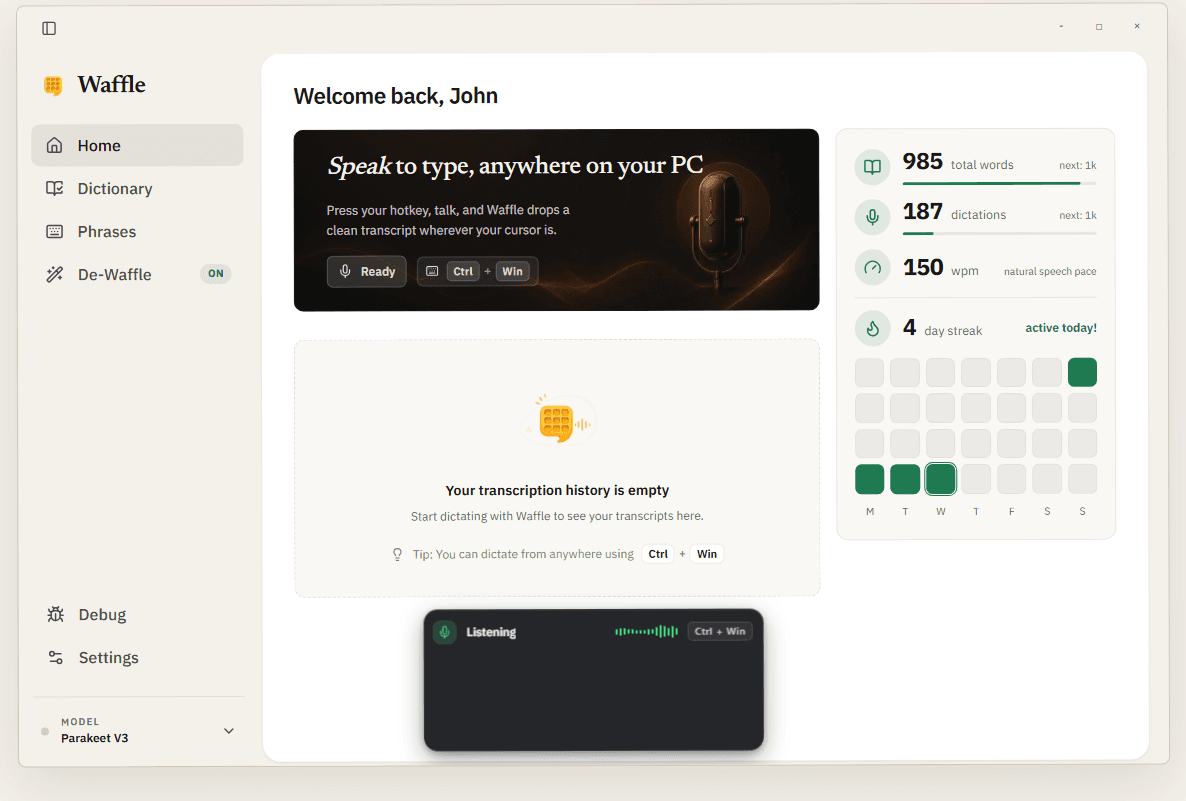Toggle the De-Waffle ON badge
This screenshot has height=801, width=1186.
[216, 274]
